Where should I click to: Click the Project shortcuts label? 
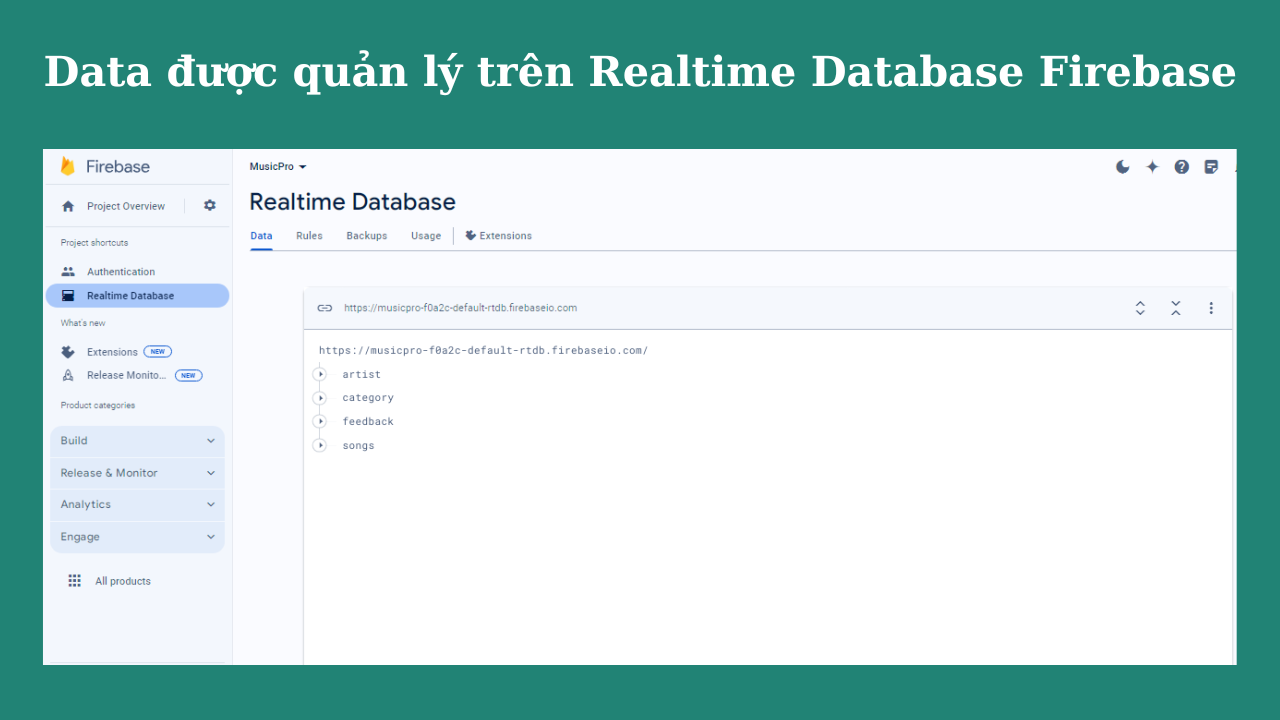[x=94, y=243]
